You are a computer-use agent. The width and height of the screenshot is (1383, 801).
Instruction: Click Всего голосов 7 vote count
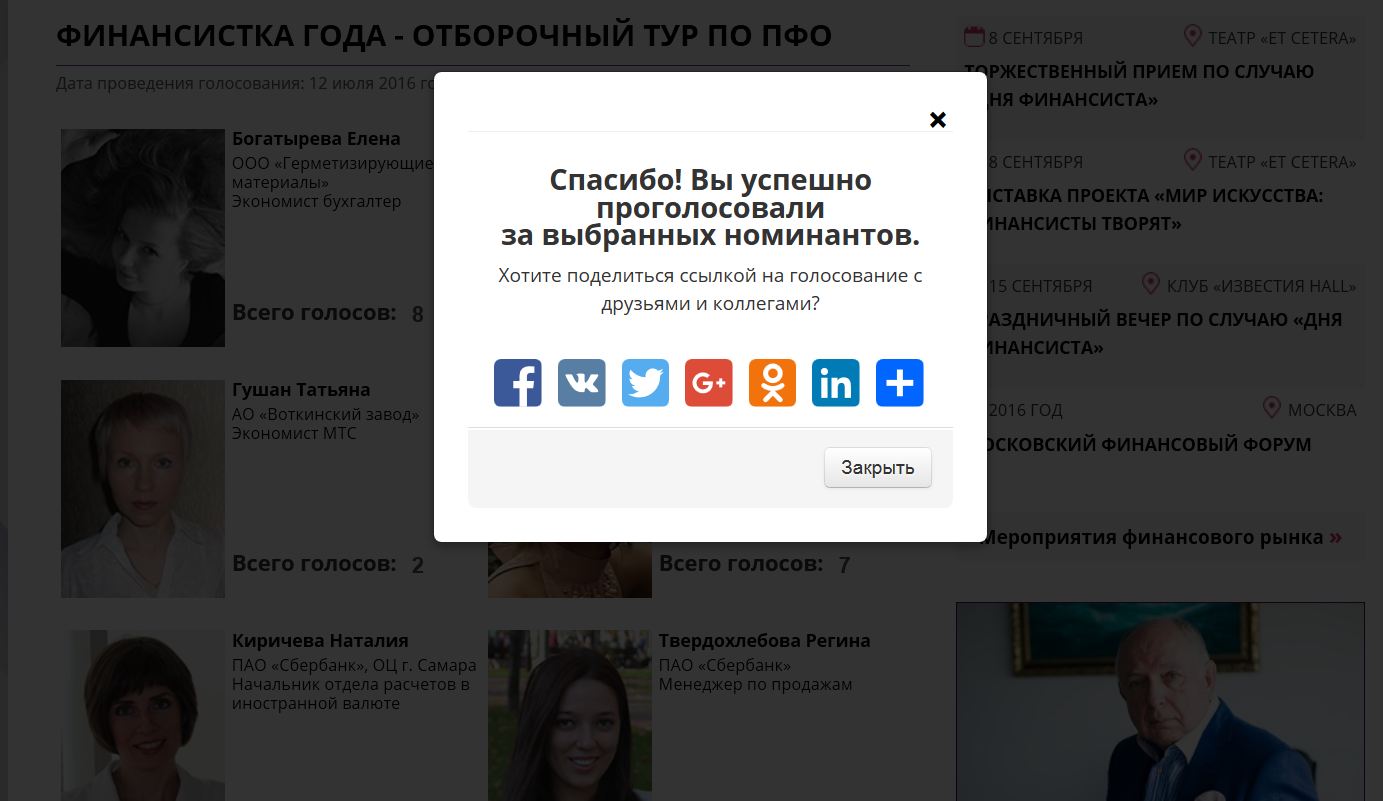point(755,564)
